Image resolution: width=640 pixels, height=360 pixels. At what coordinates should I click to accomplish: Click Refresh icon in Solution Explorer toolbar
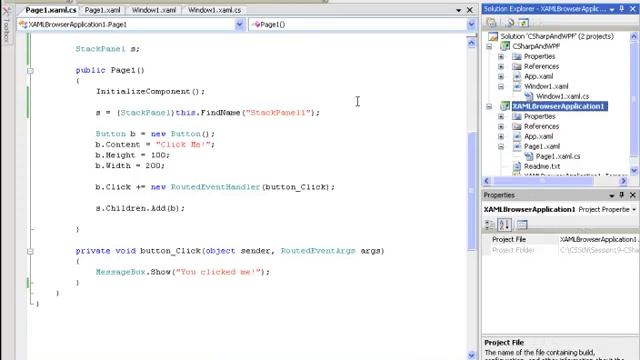click(524, 22)
